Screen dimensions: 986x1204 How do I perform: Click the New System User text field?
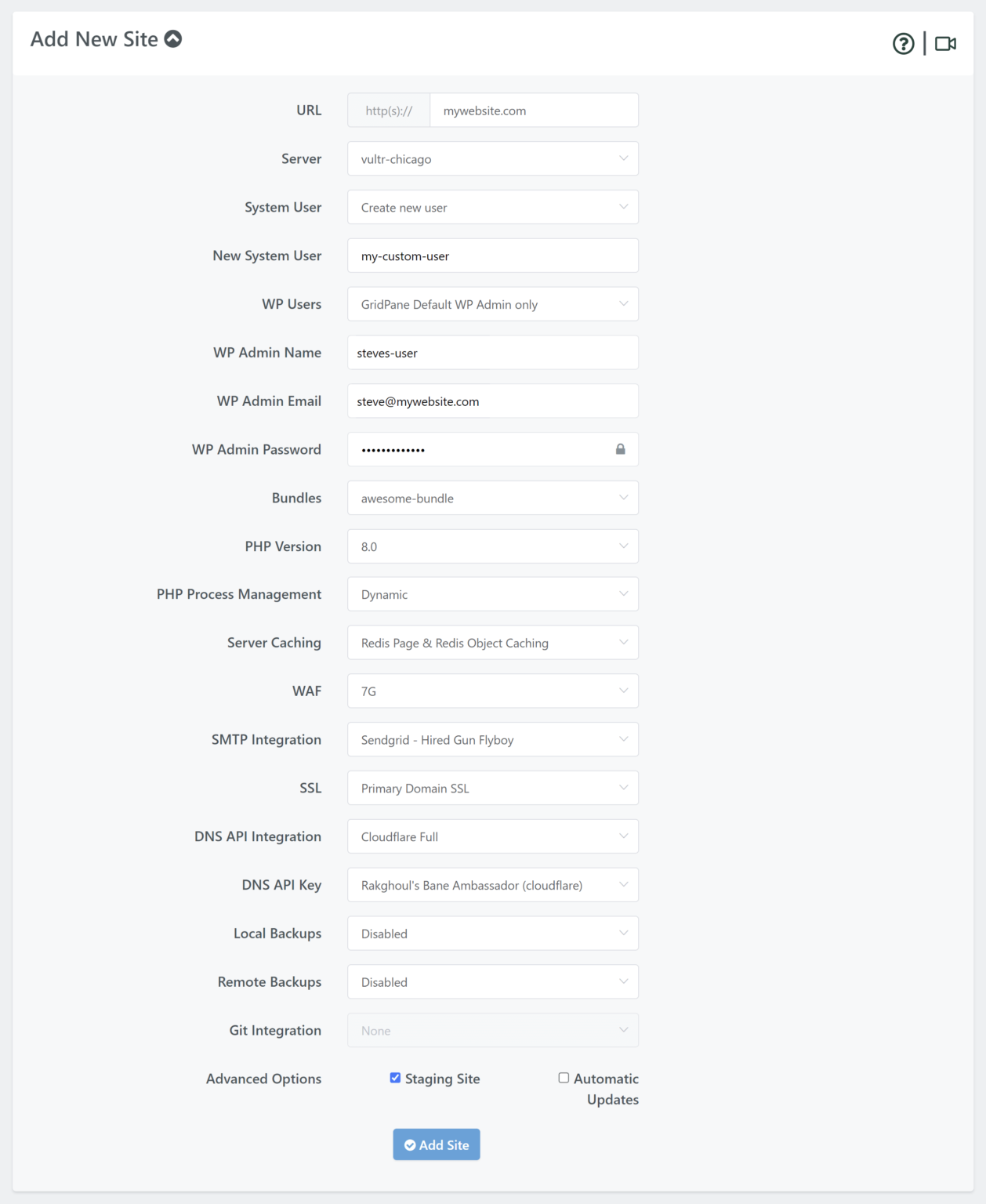tap(492, 256)
